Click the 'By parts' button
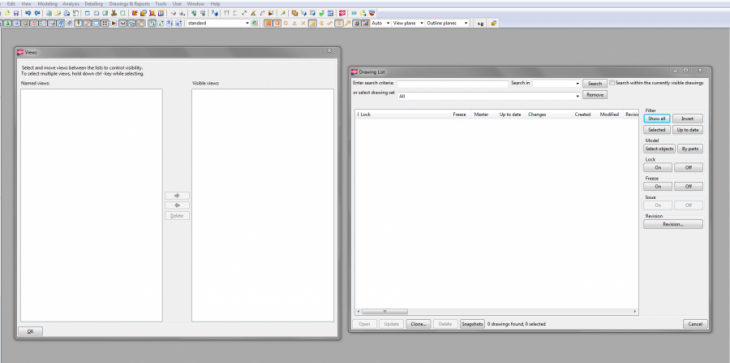Viewport: 730px width, 363px height. point(690,149)
